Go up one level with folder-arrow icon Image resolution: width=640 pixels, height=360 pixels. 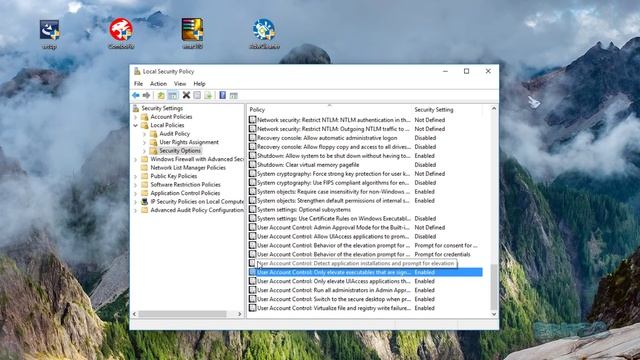(x=161, y=95)
